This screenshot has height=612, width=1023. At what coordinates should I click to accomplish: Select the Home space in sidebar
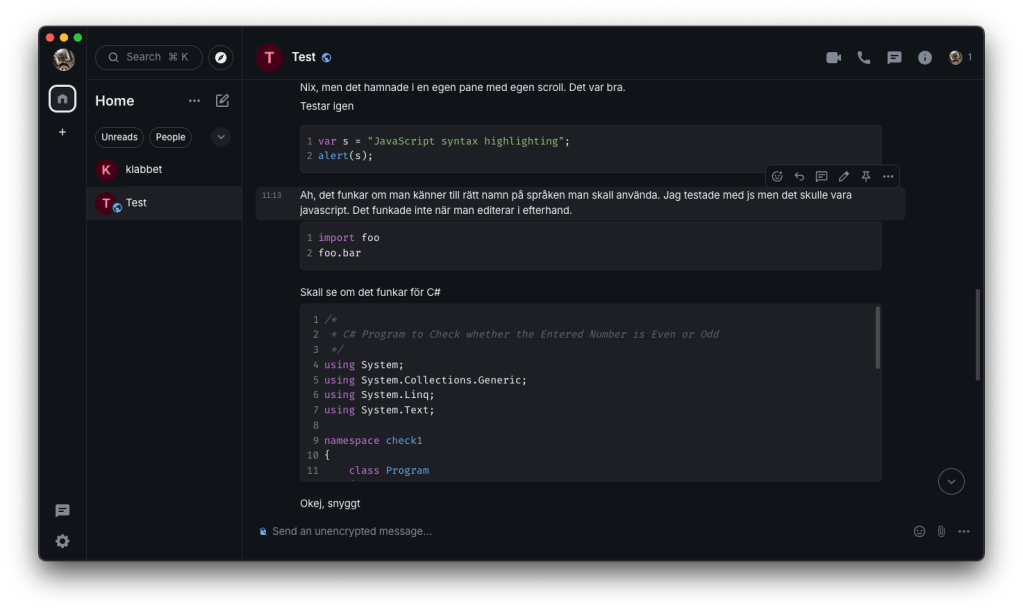63,99
